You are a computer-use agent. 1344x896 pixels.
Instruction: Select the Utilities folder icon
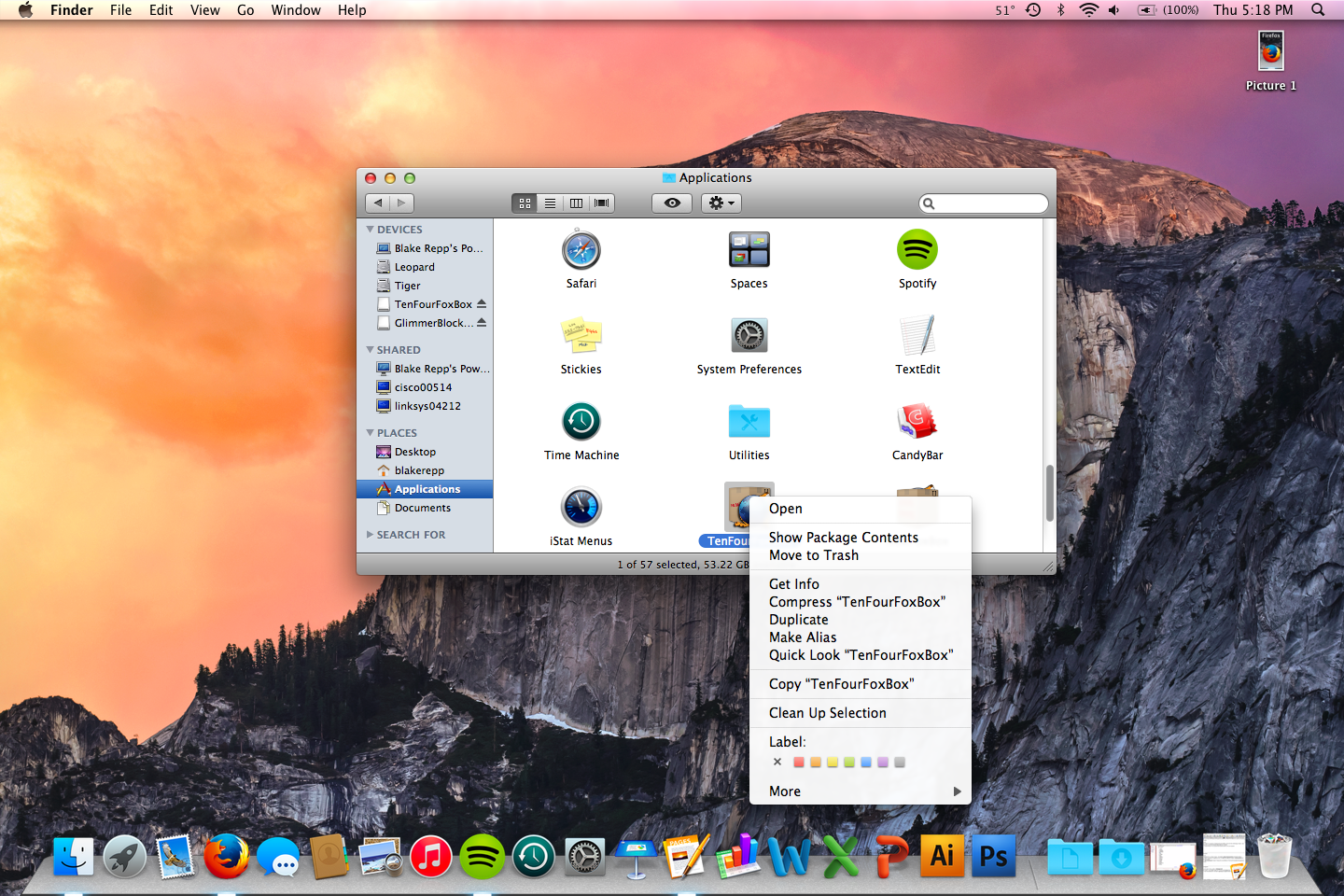pos(749,422)
